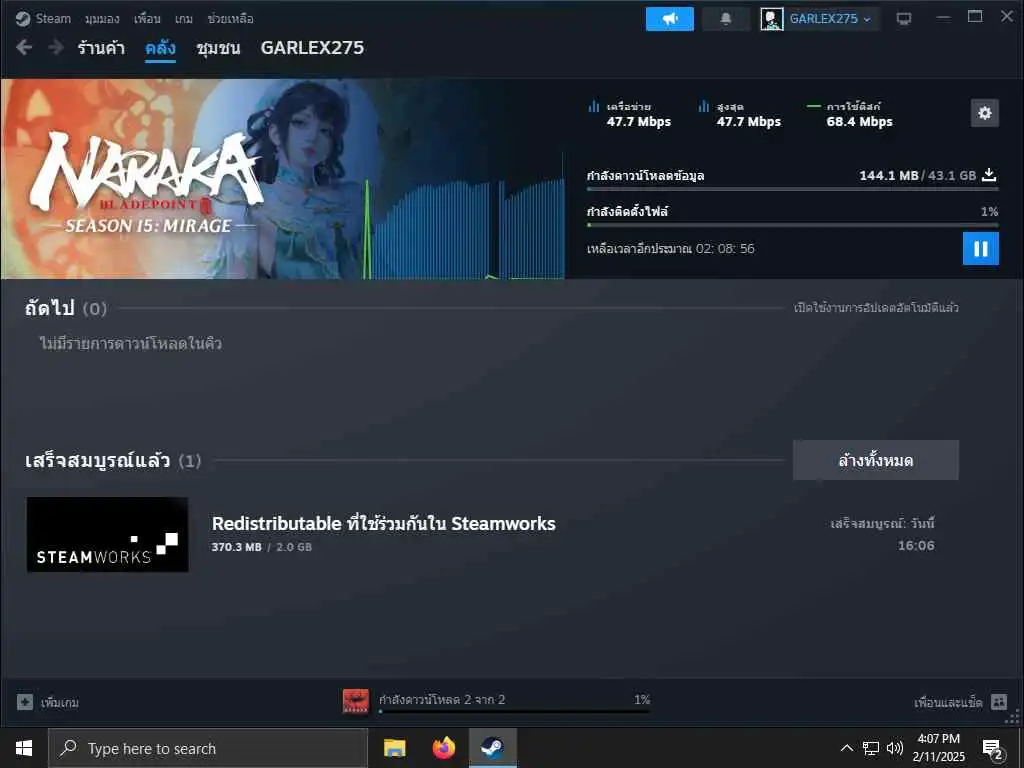
Task: Click ล้างทั้งหมด (Clear All) button
Action: click(876, 460)
